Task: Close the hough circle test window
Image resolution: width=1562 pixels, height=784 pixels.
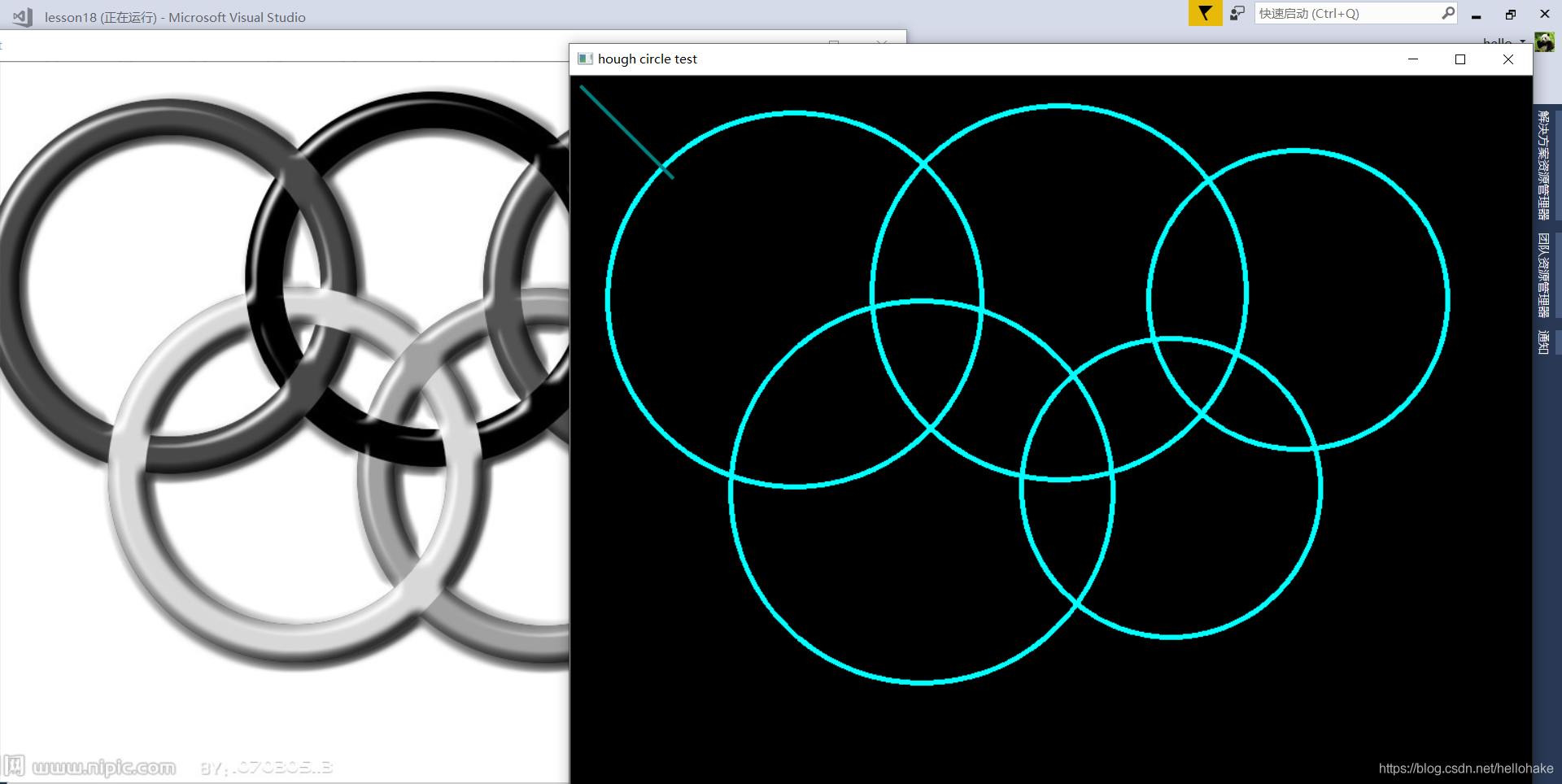Action: [1508, 59]
